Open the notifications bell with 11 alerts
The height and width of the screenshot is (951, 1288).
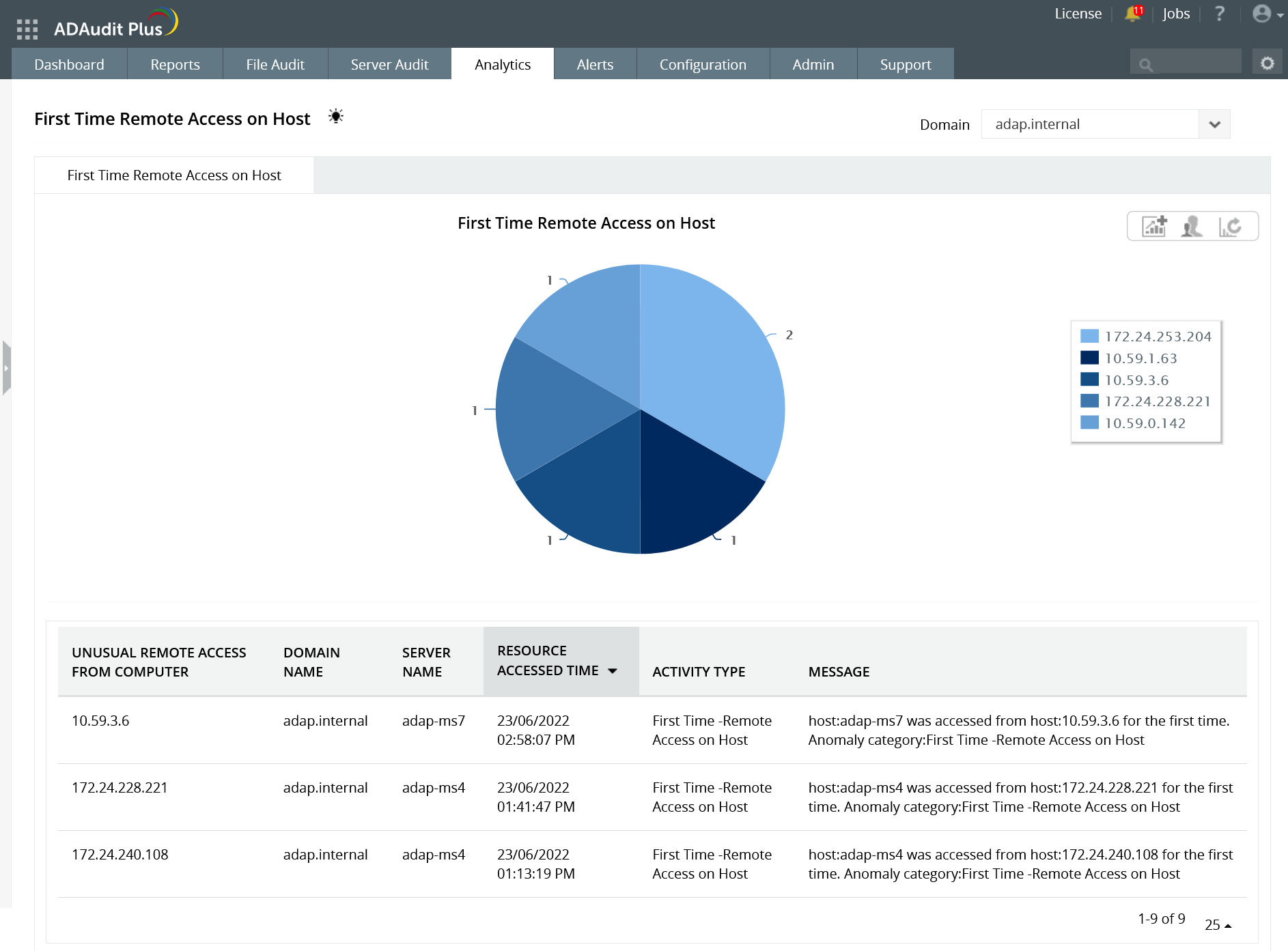(1133, 14)
